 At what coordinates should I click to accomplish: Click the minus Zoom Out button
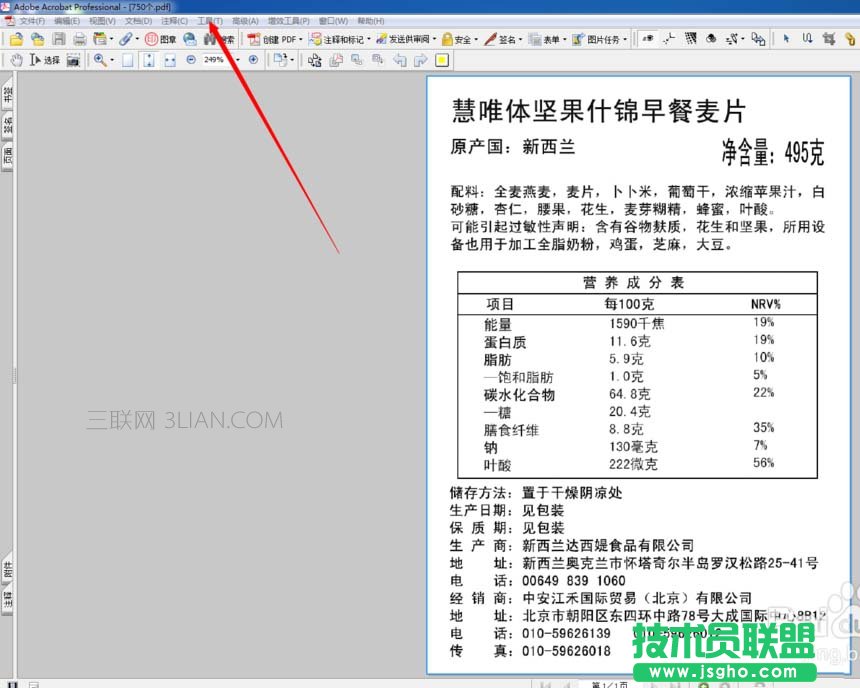(191, 59)
